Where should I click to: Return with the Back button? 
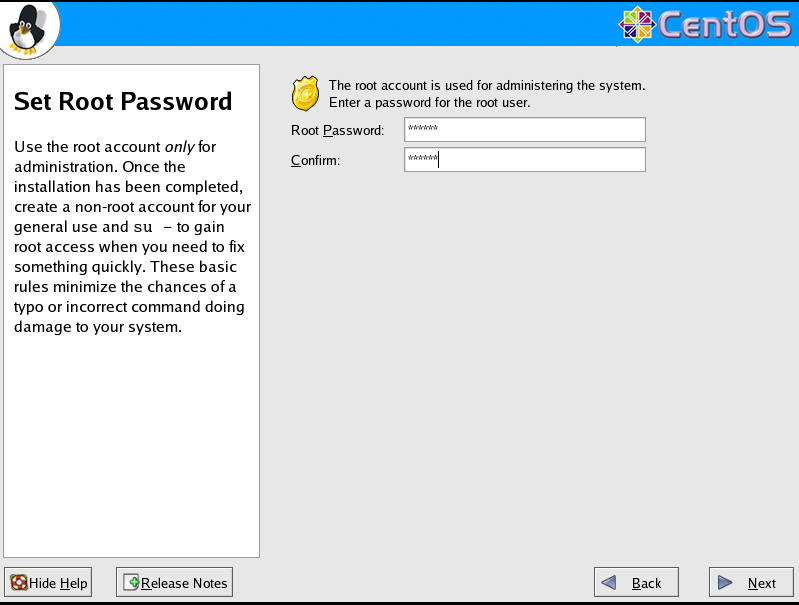point(636,582)
